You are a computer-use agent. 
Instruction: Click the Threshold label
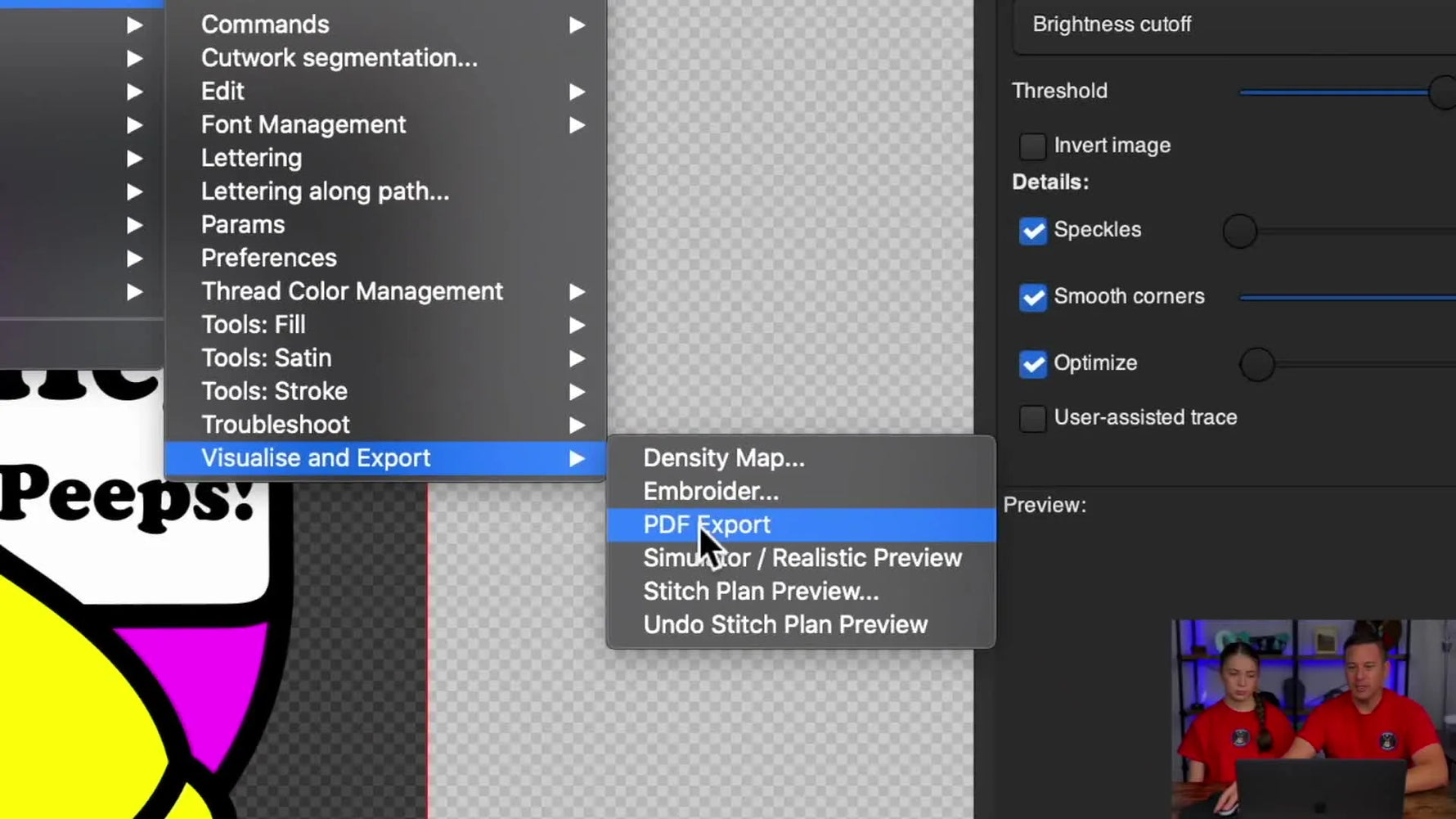(1059, 91)
